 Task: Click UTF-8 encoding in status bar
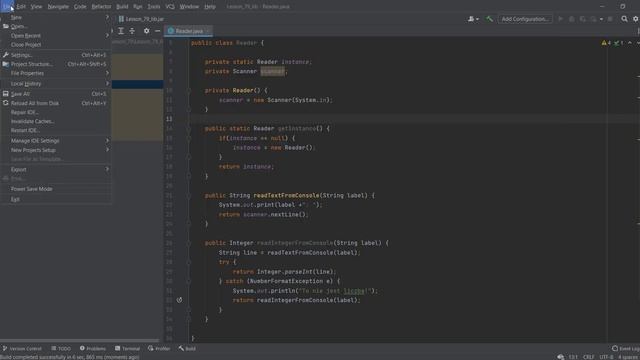point(606,357)
